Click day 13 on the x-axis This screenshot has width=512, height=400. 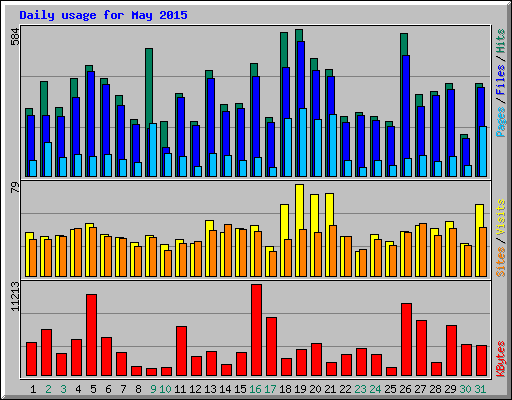click(210, 389)
